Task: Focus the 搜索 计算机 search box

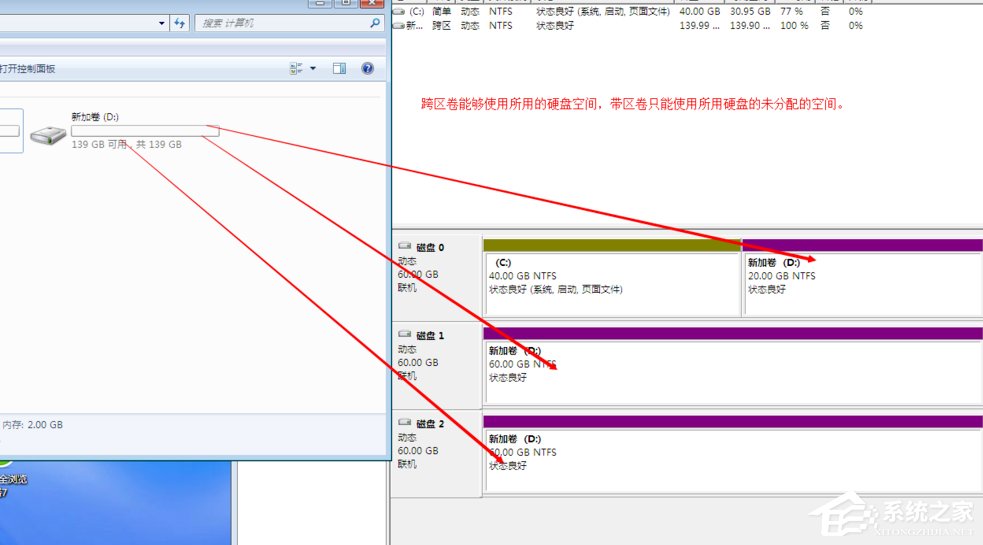Action: pos(288,23)
